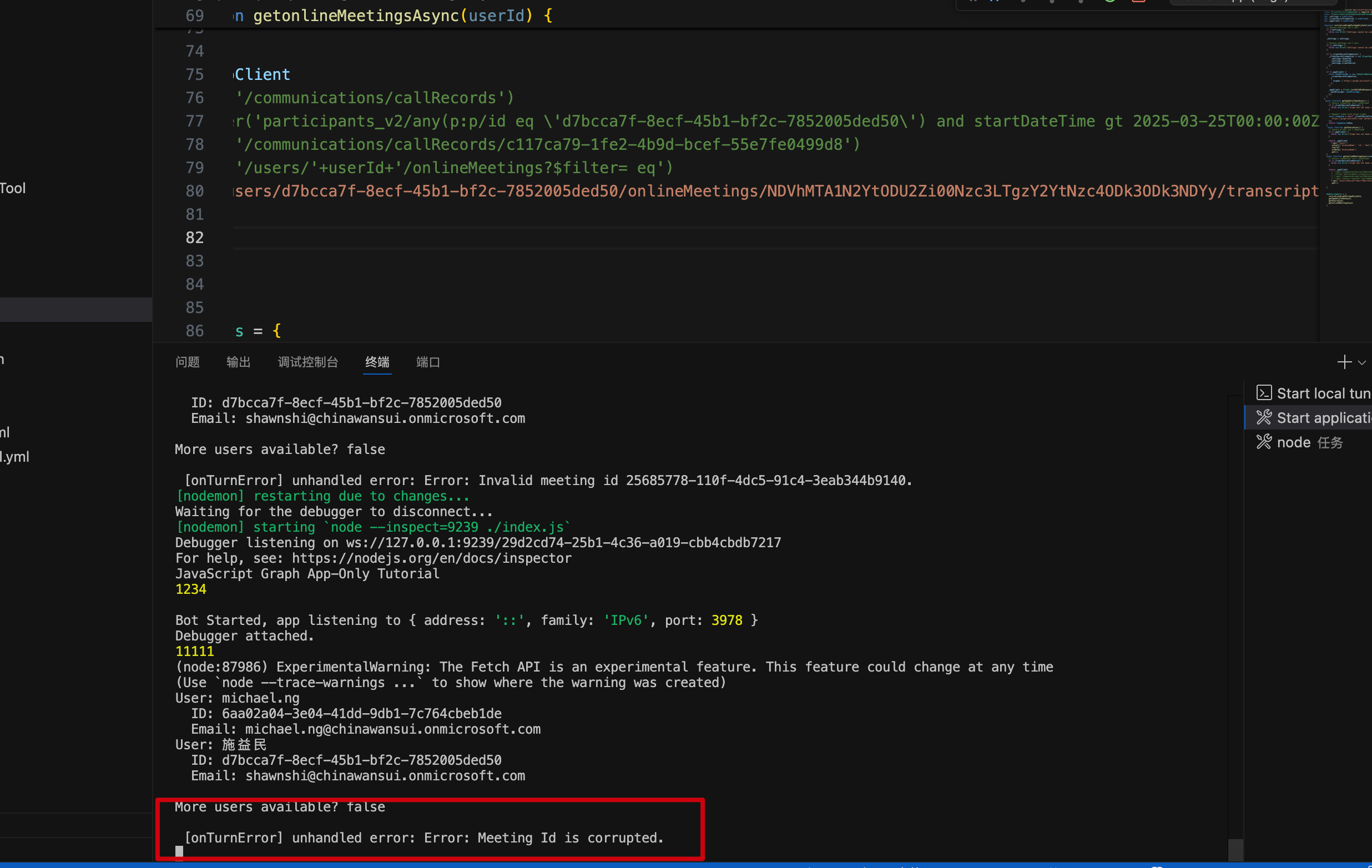Click line number 82 in the gutter
1372x868 pixels.
tap(194, 238)
